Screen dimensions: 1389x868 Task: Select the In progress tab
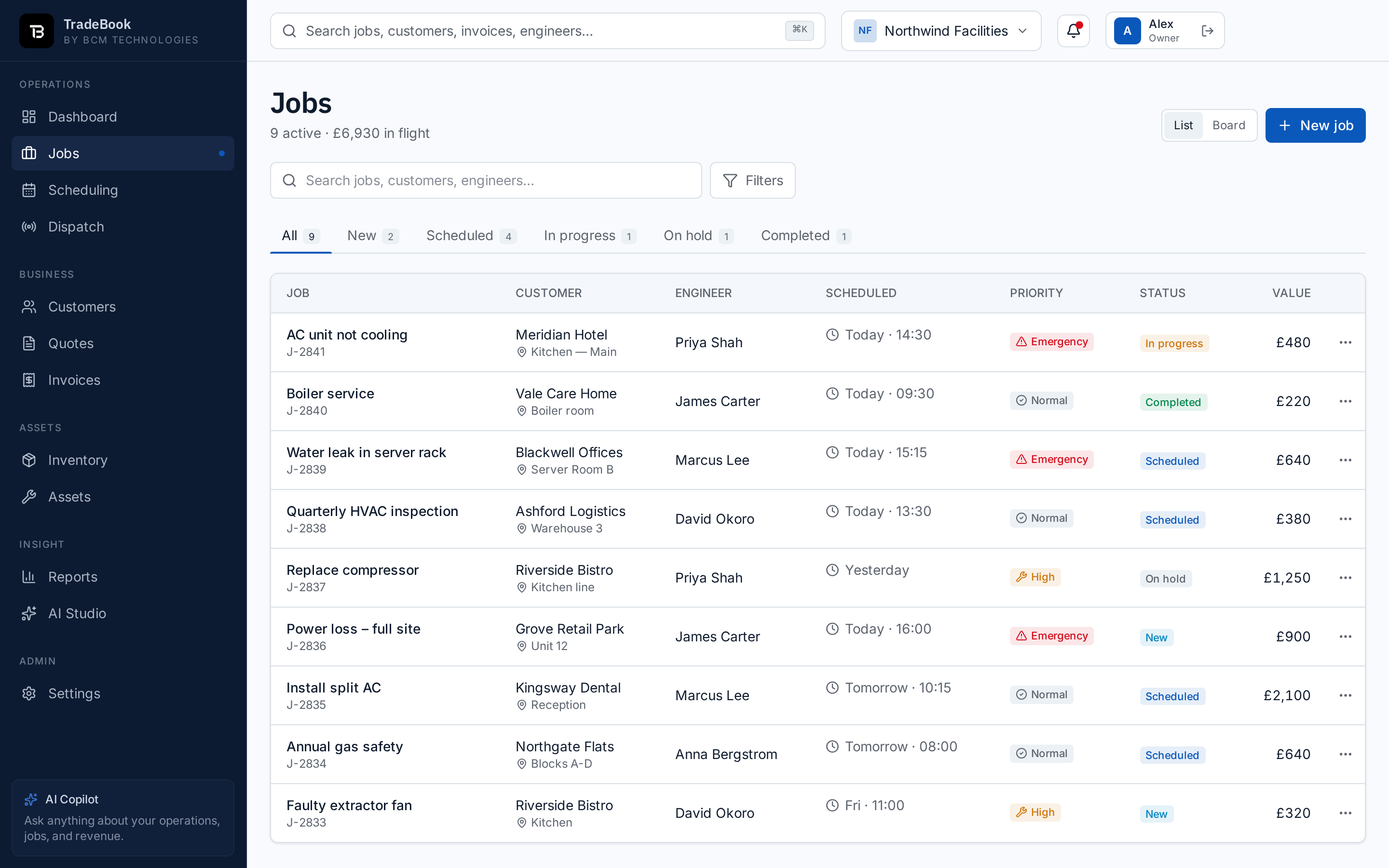(589, 236)
